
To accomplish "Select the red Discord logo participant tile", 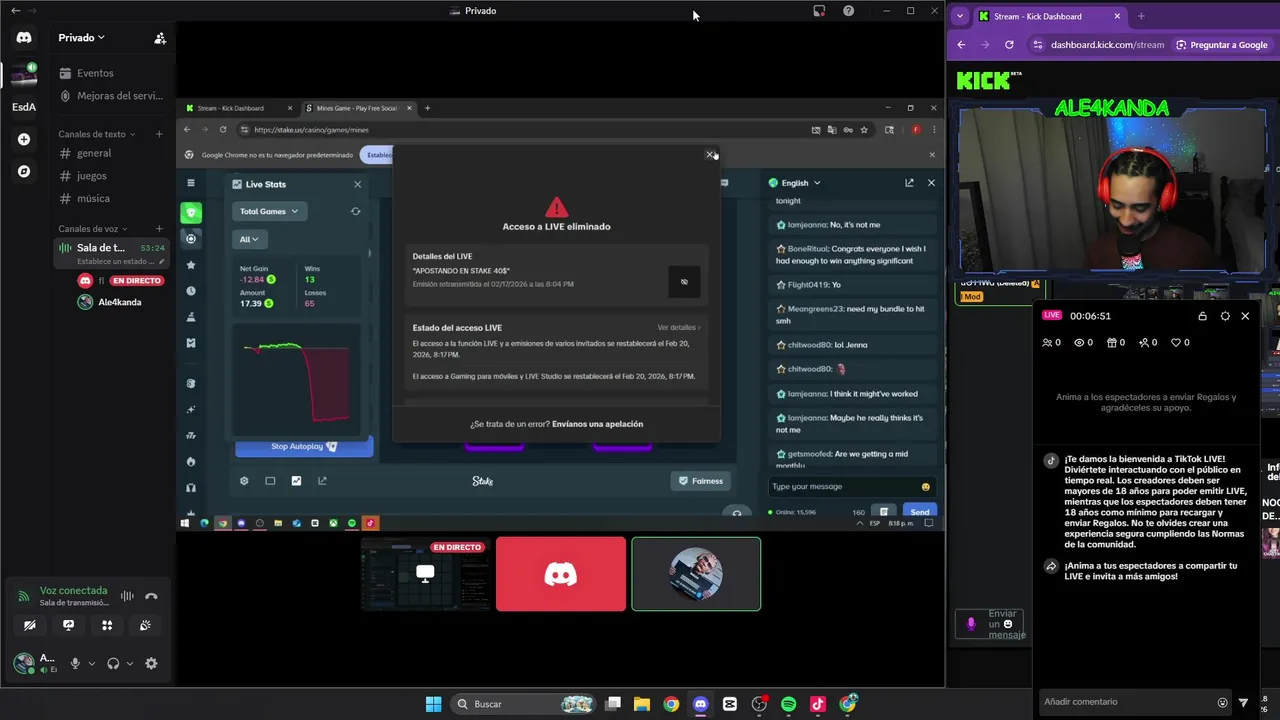I will point(561,574).
